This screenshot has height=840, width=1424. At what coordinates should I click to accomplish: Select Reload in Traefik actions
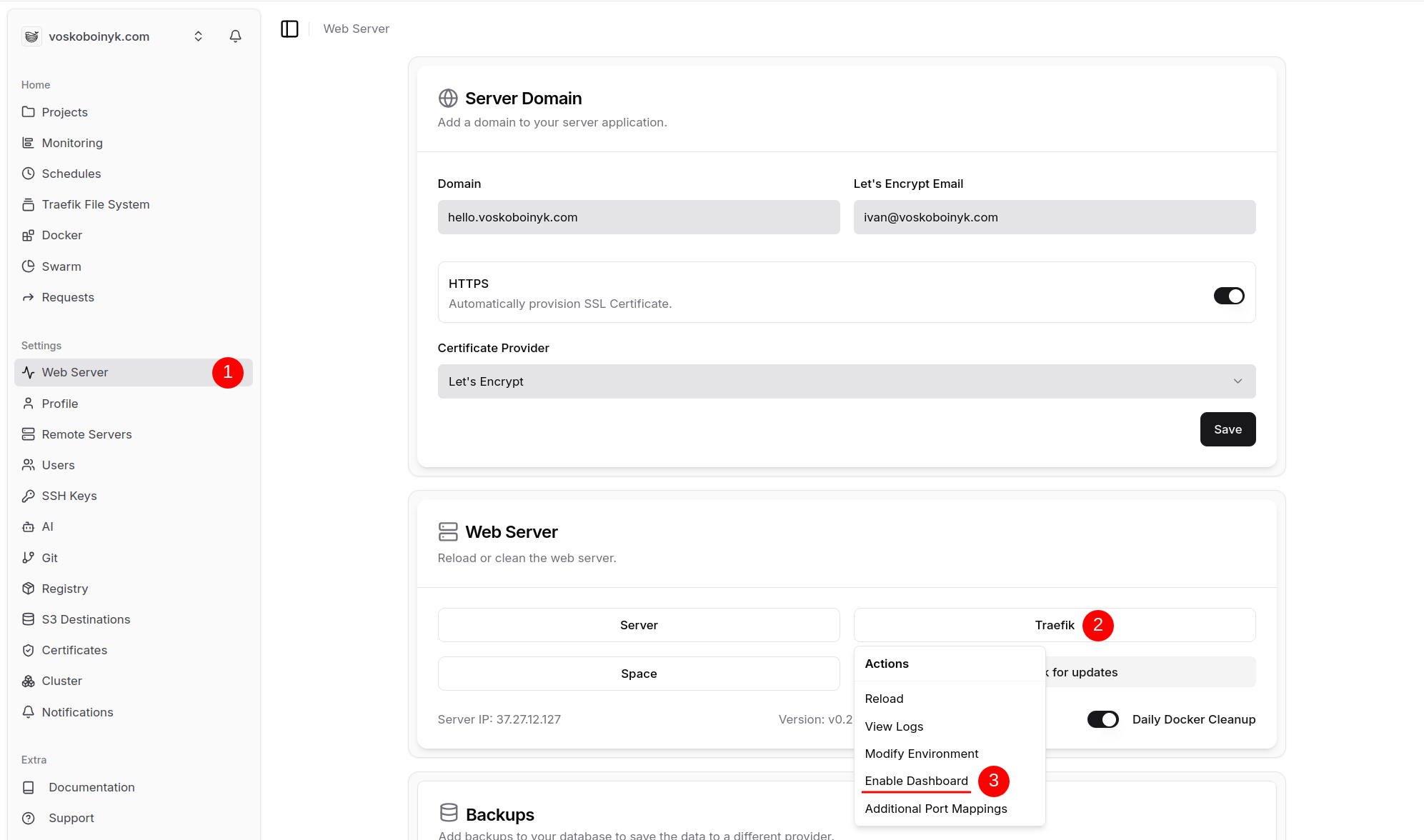[x=950, y=699]
